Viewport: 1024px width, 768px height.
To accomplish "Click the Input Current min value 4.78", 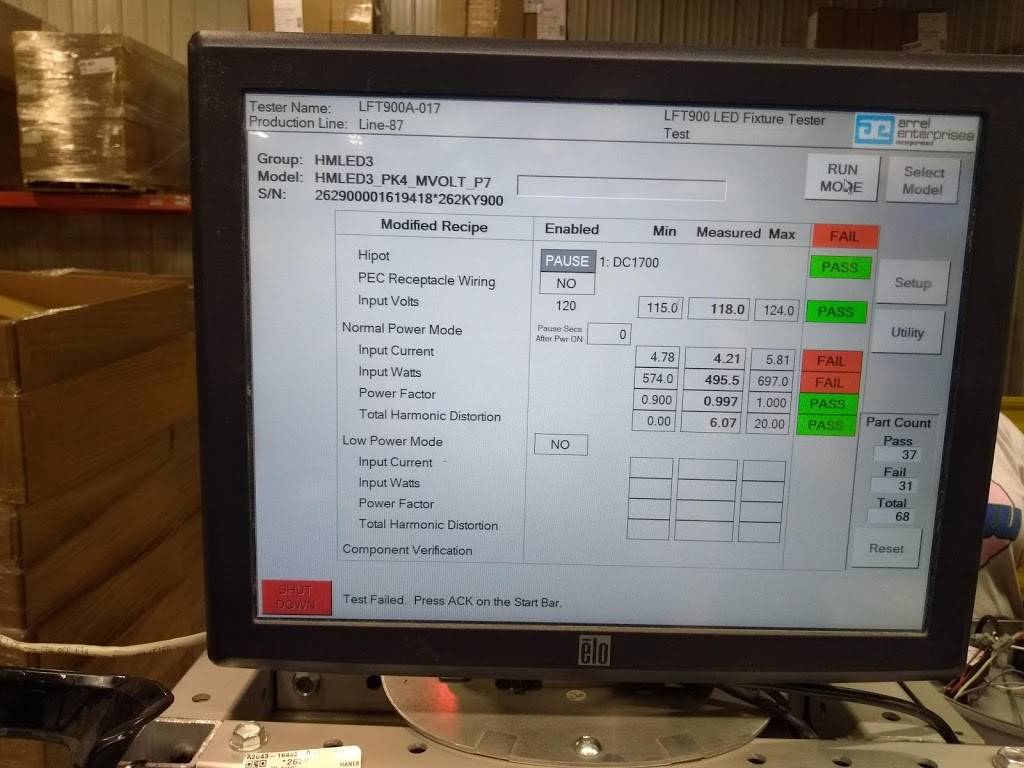I will (659, 357).
